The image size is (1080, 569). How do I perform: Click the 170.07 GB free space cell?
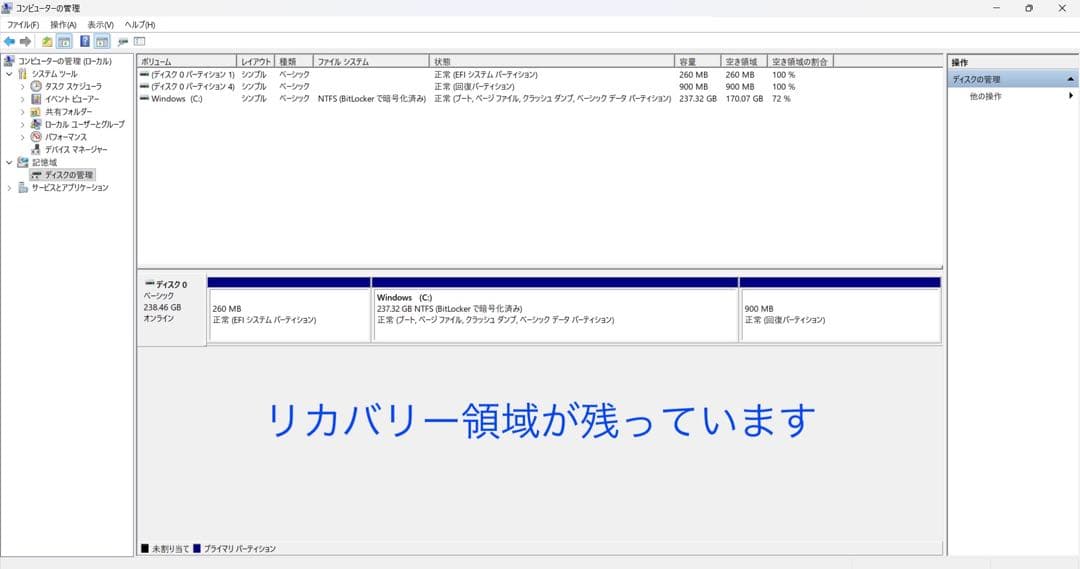click(x=744, y=99)
